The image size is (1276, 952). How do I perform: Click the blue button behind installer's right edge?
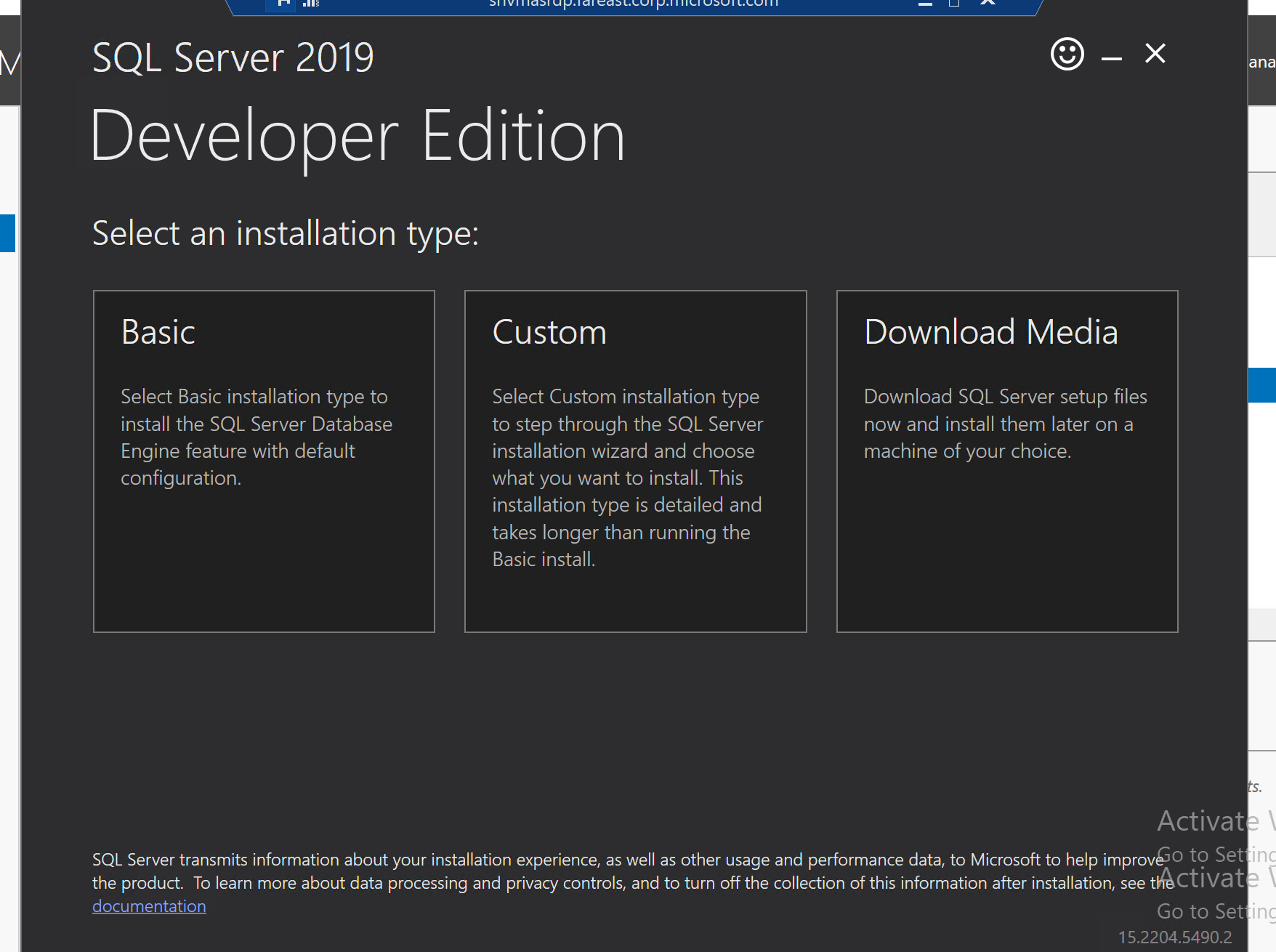point(1261,385)
